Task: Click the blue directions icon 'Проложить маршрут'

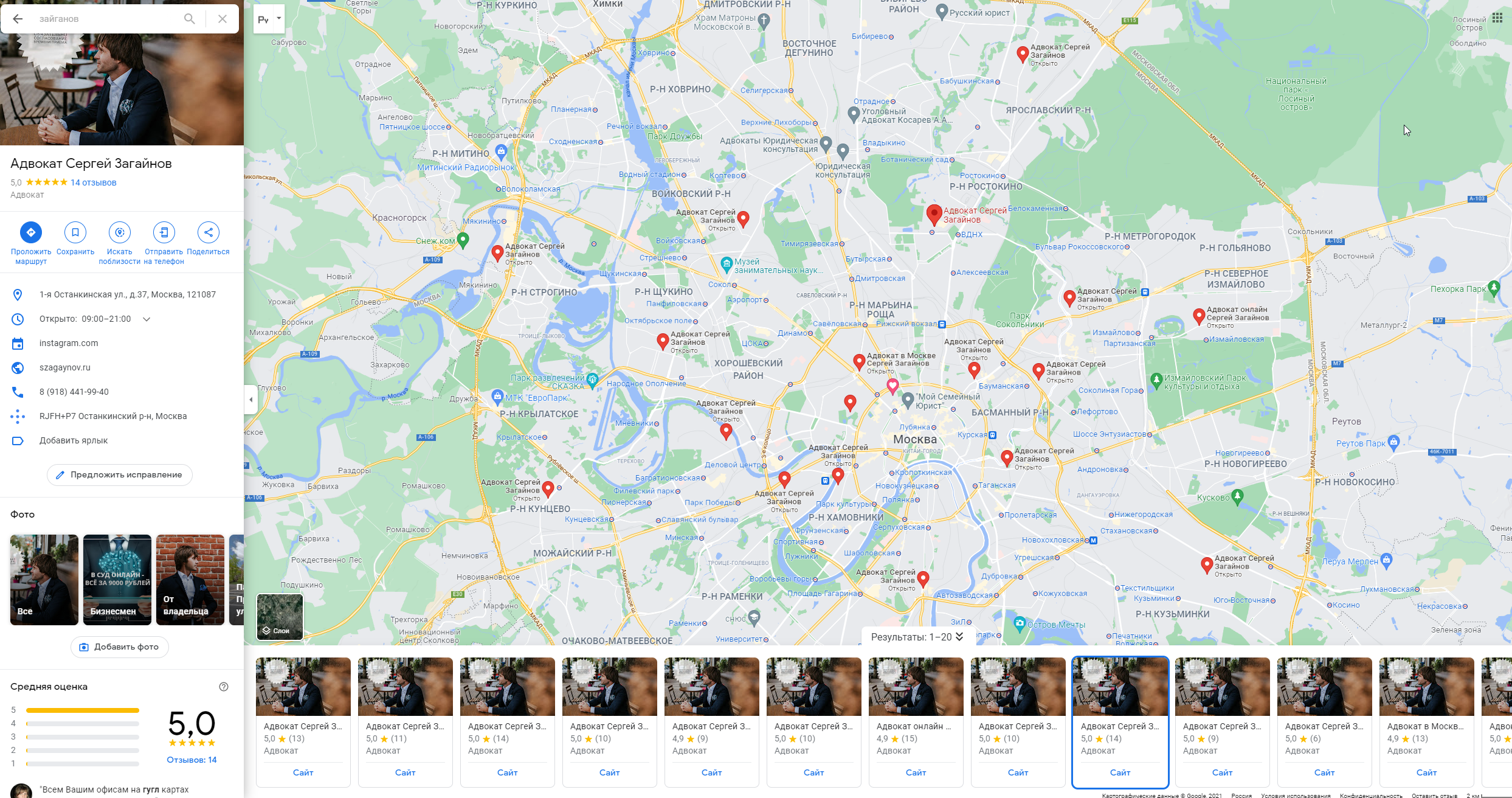Action: pos(31,232)
